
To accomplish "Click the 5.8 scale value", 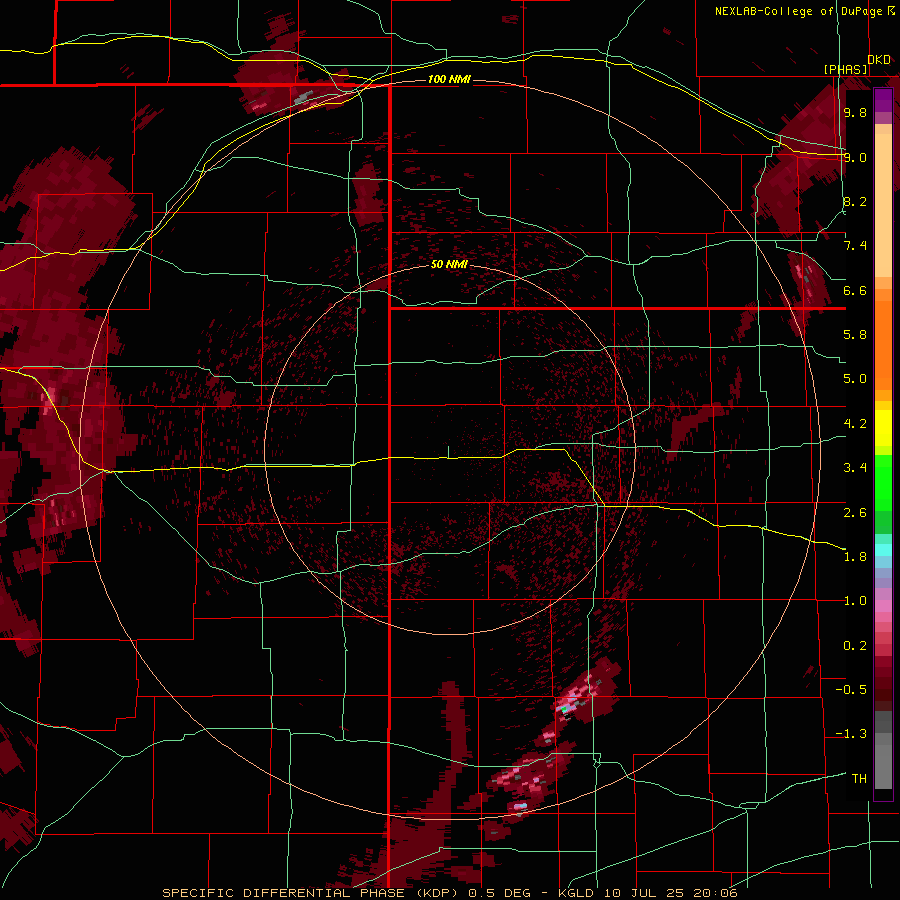I will 855,335.
